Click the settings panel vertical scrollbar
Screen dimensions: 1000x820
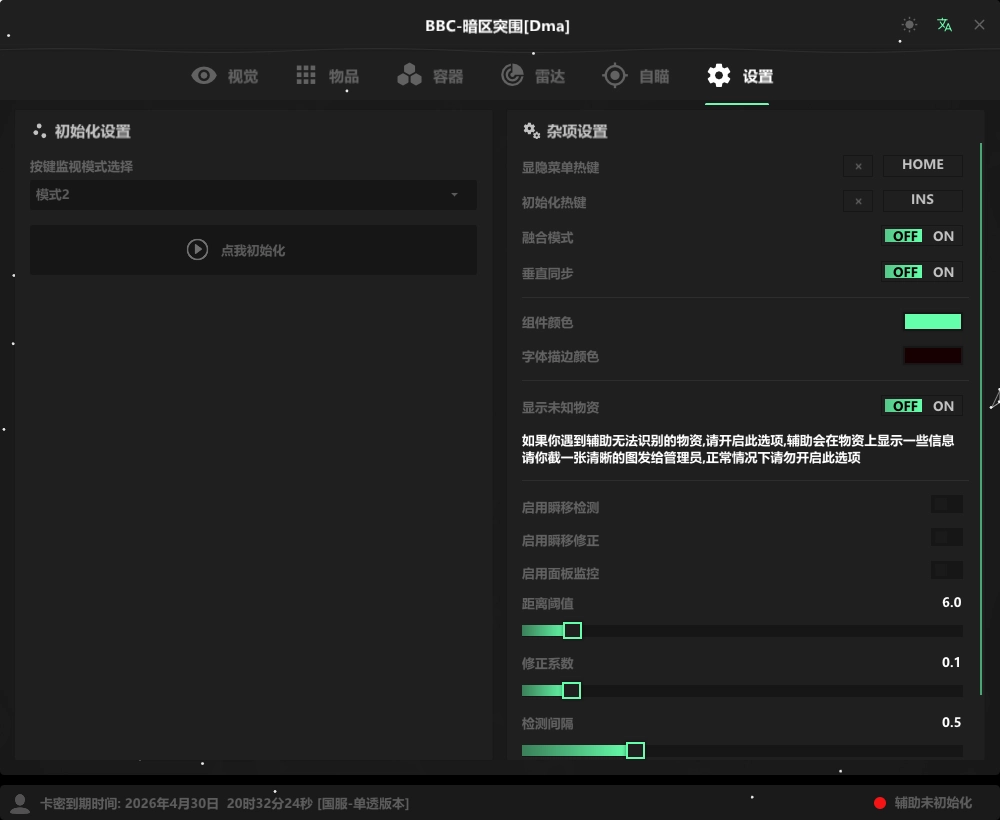click(x=981, y=420)
